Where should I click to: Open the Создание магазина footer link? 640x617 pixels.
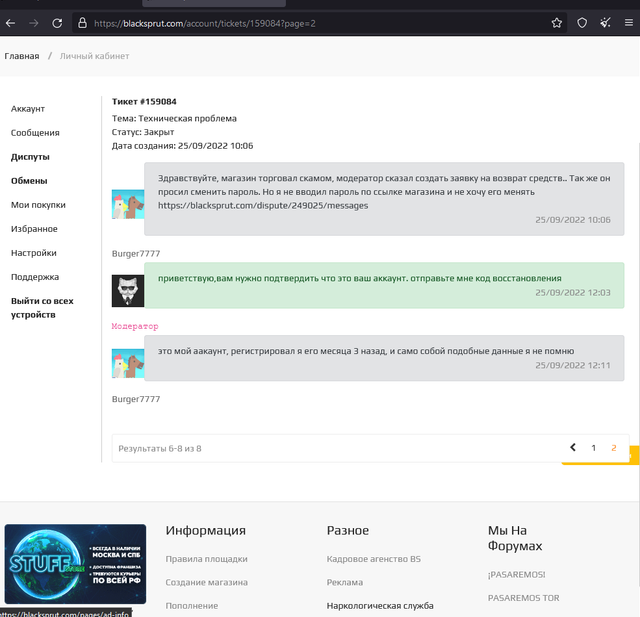[x=207, y=582]
